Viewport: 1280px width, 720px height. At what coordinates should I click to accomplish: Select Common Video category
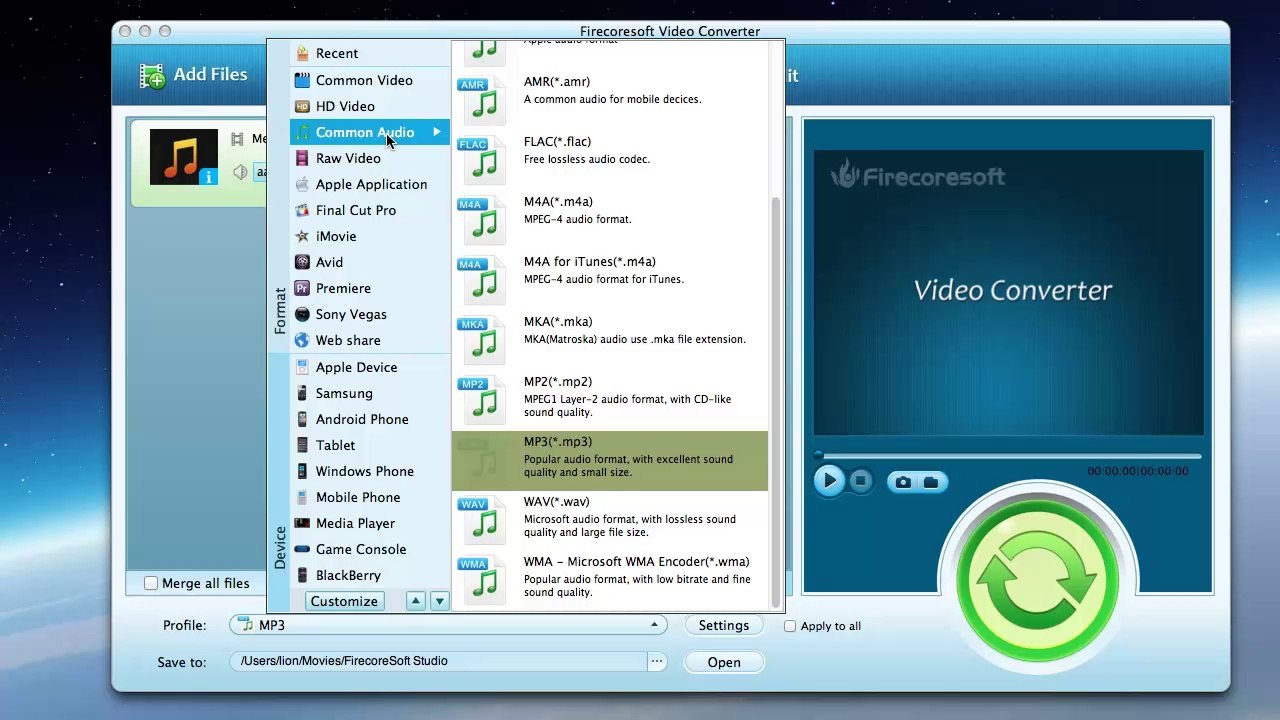click(370, 80)
